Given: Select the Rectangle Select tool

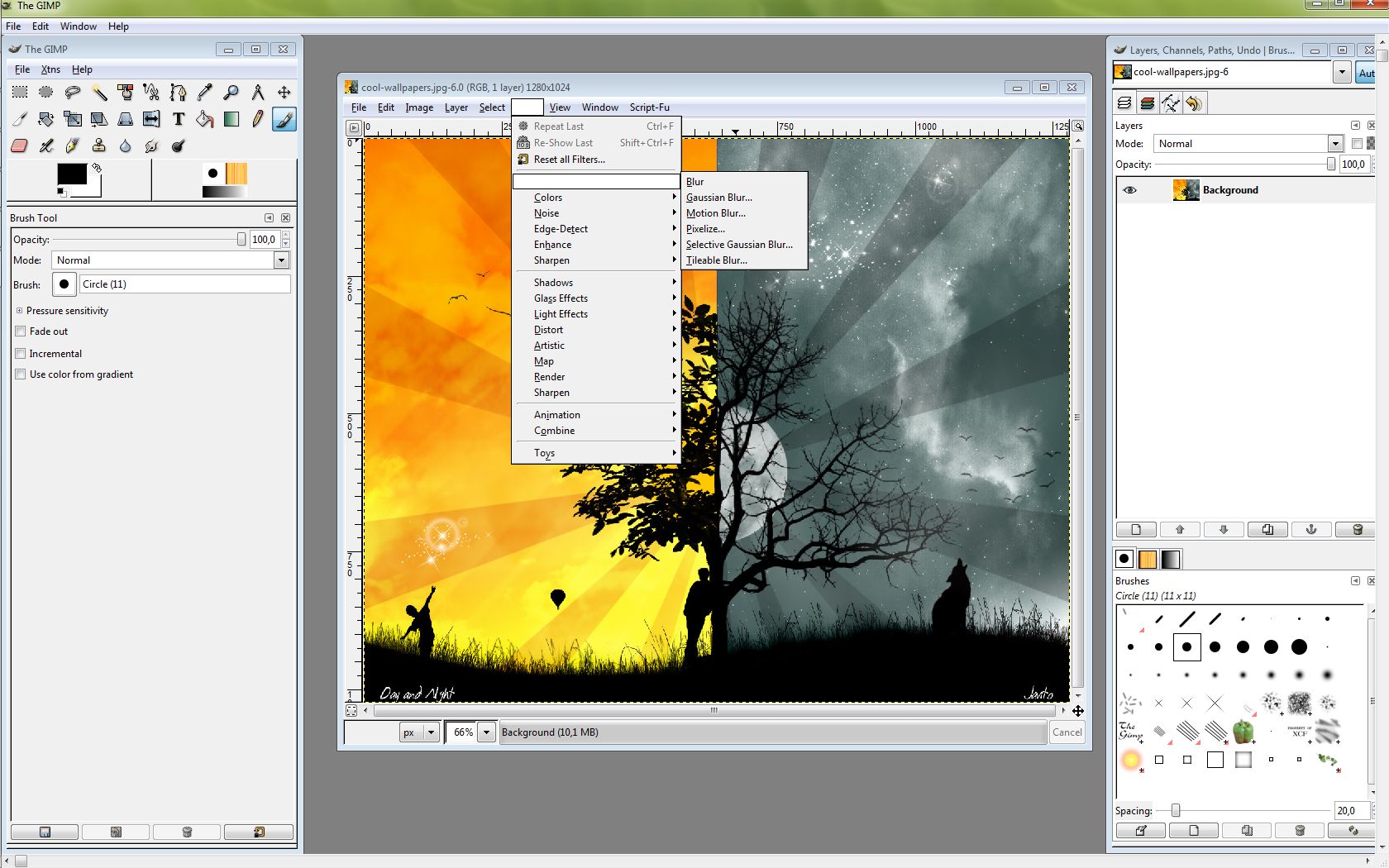Looking at the screenshot, I should point(20,93).
